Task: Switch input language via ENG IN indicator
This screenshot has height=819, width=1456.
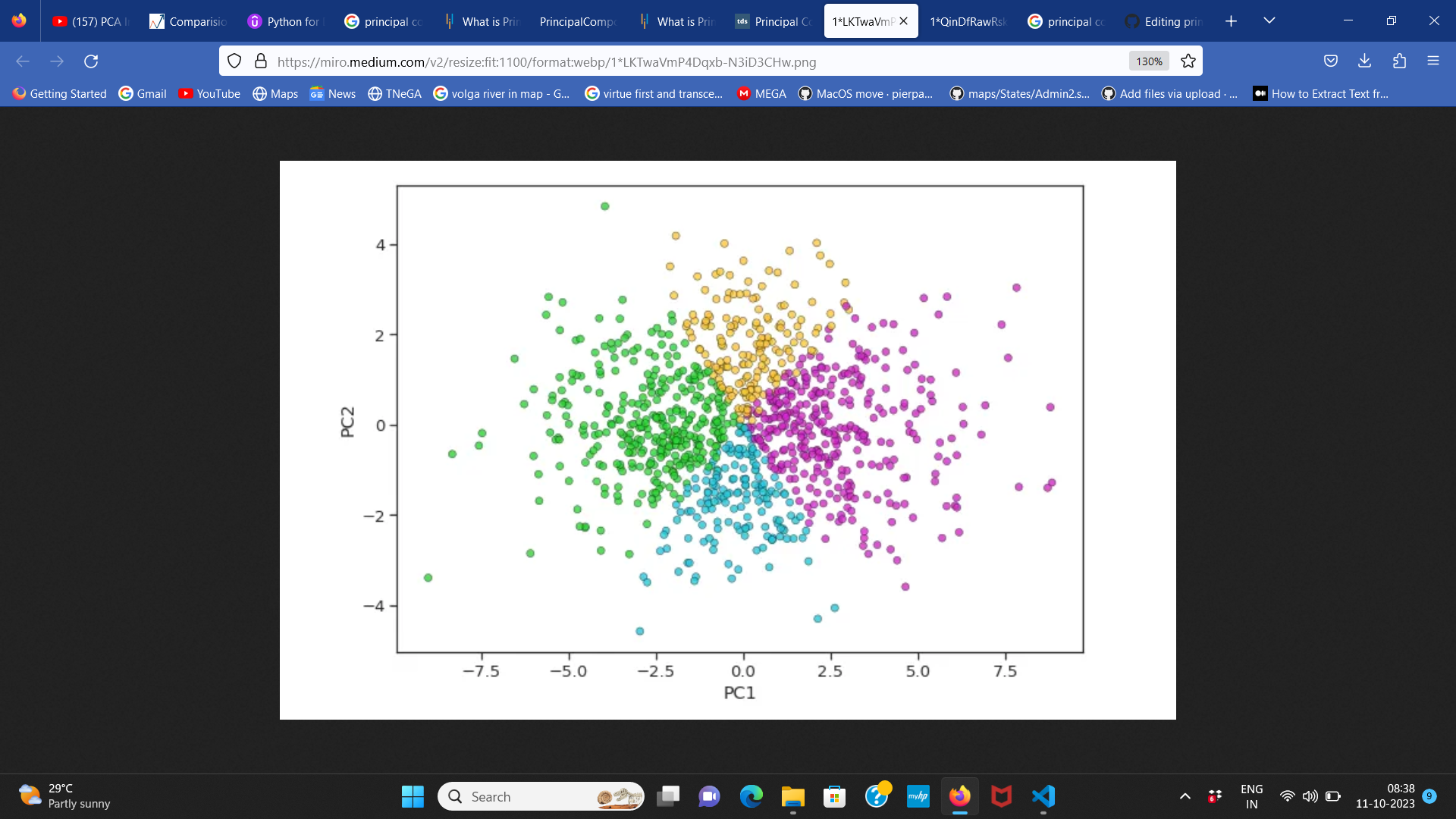Action: [x=1250, y=796]
